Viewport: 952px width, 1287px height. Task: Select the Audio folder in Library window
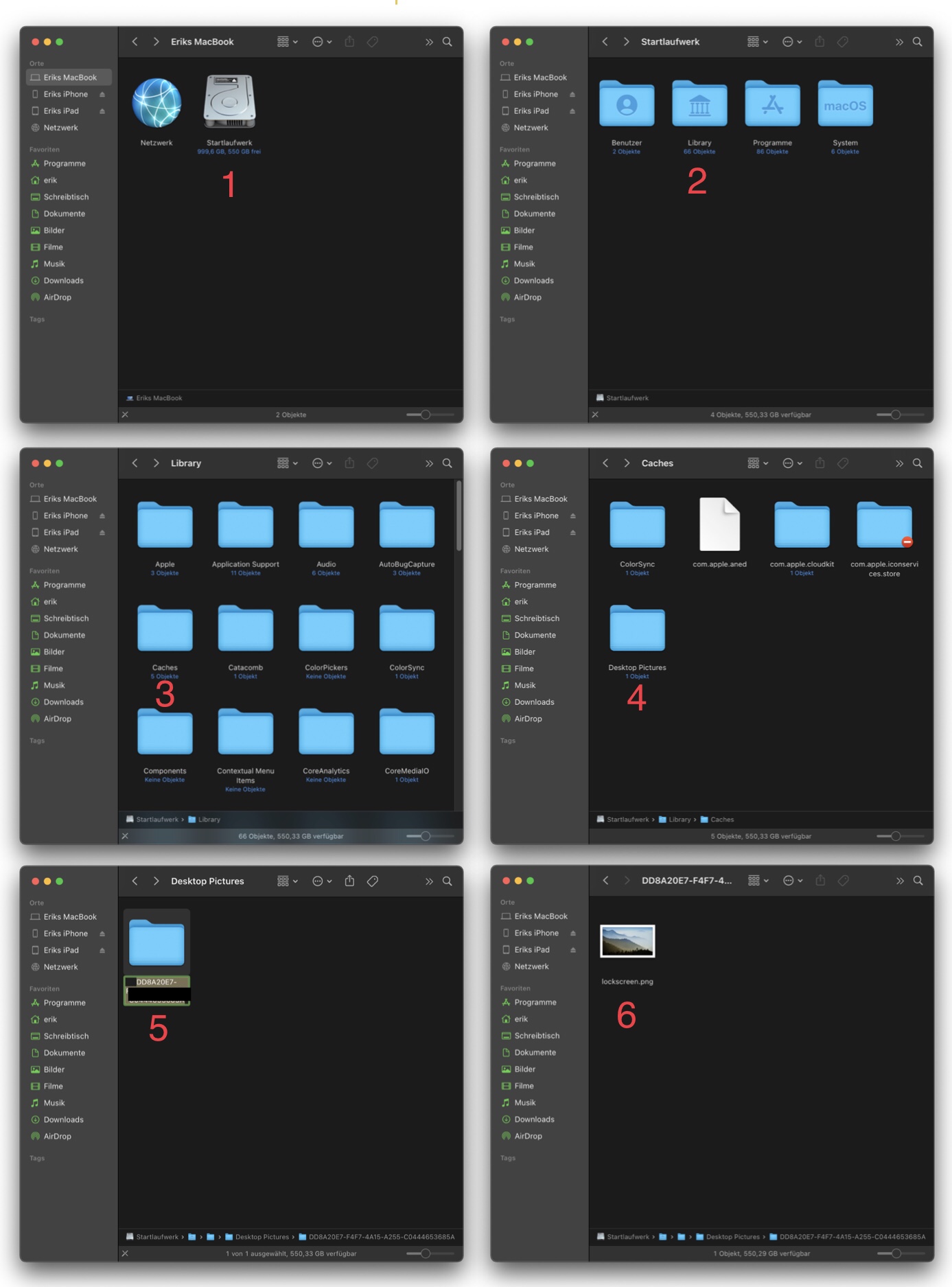pyautogui.click(x=326, y=525)
